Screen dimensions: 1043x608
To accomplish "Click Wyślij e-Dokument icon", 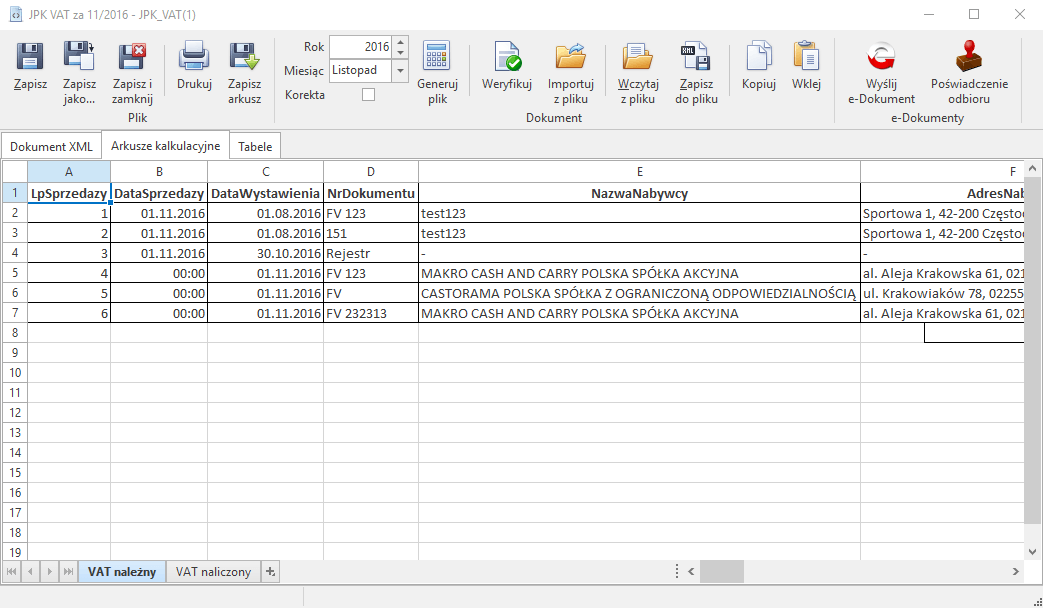I will pos(881,58).
